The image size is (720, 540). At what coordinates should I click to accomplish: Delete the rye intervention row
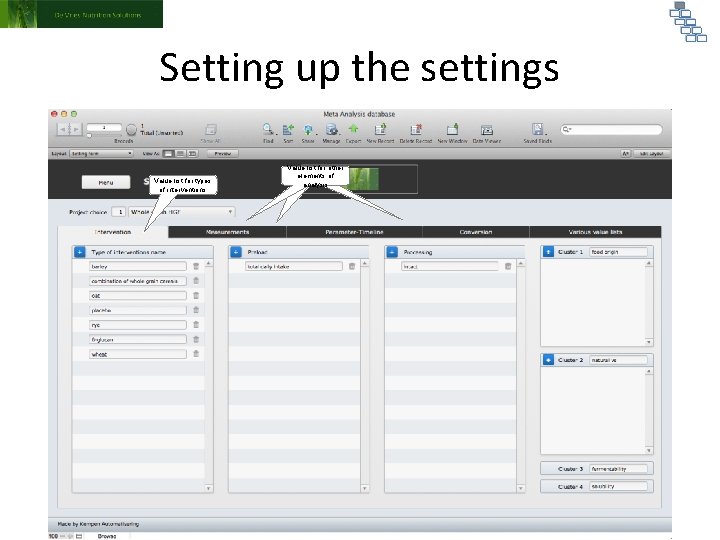[x=196, y=325]
